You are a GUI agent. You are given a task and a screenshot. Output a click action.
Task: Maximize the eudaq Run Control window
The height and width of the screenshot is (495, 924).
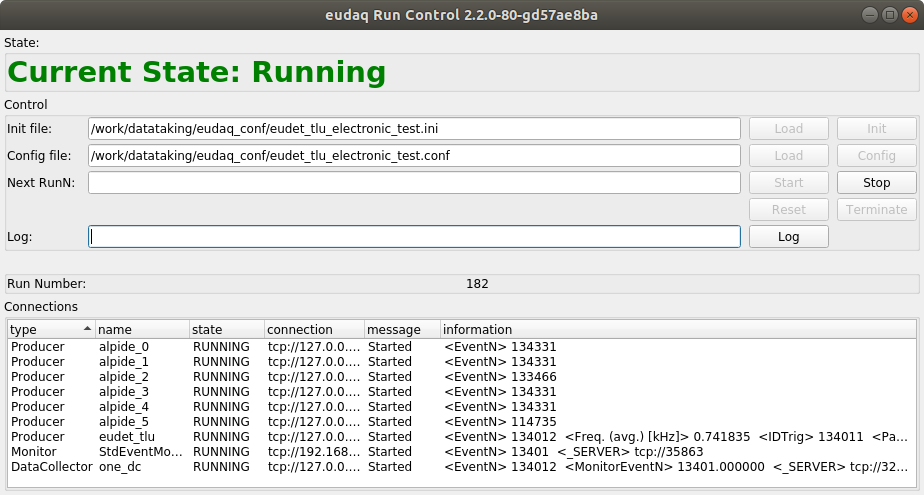coord(889,15)
